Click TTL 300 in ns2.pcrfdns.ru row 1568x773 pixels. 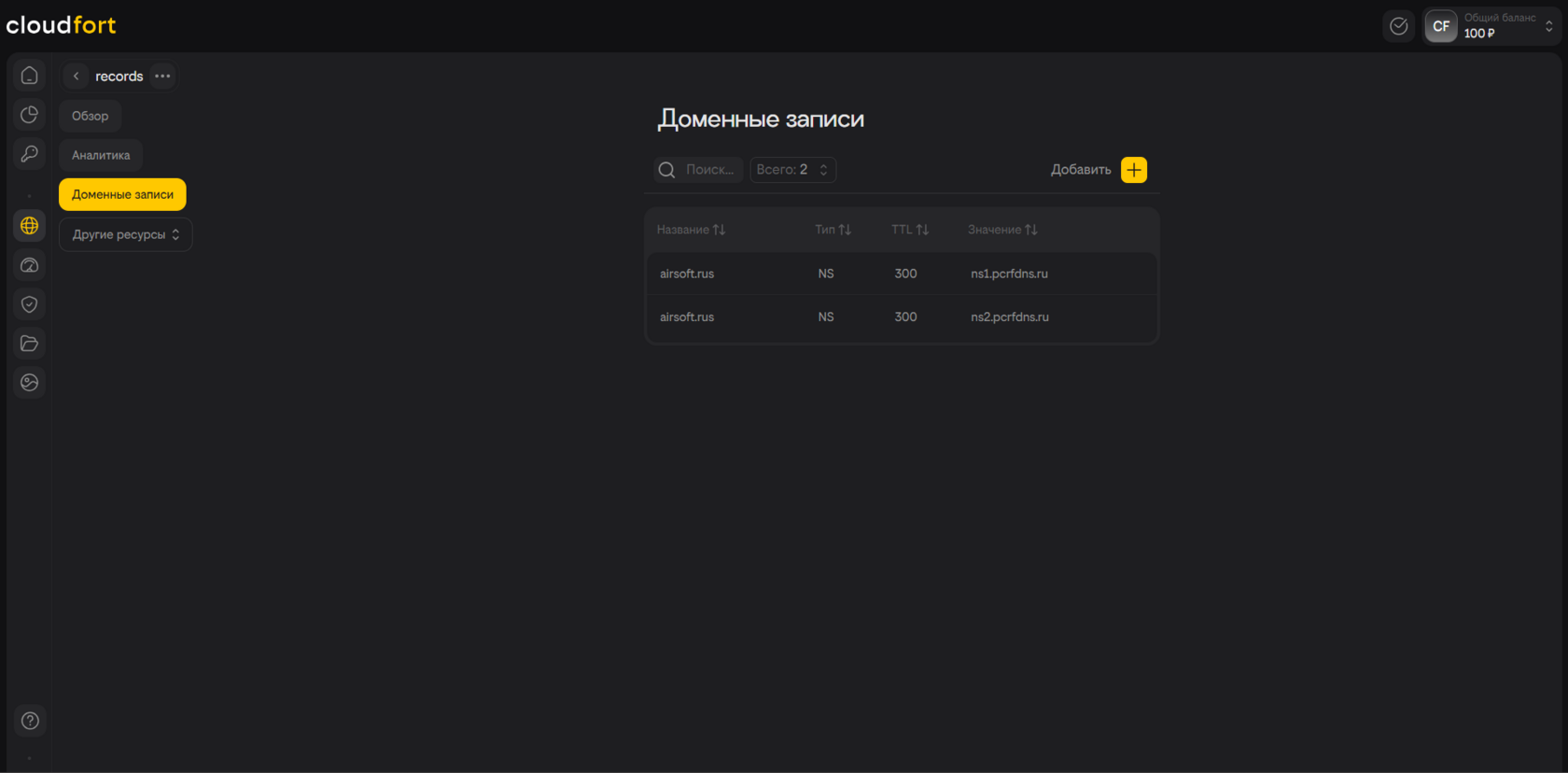905,317
